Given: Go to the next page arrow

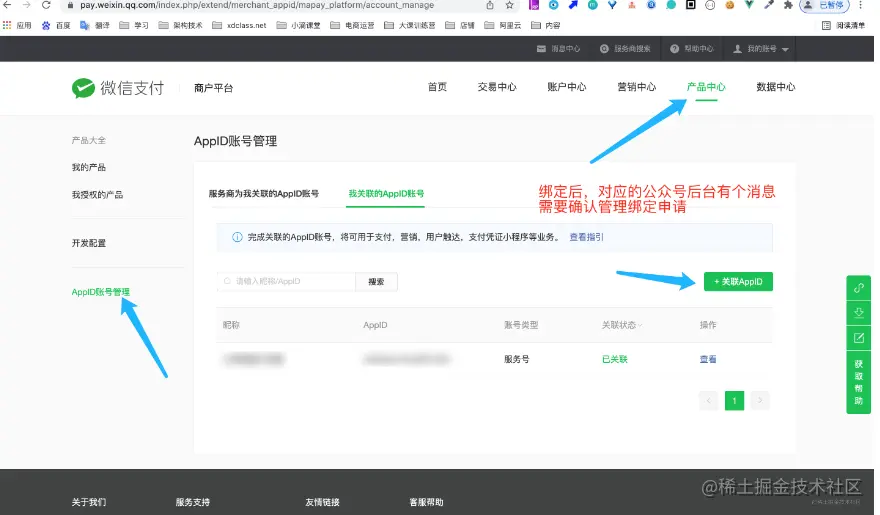Looking at the screenshot, I should coord(760,400).
